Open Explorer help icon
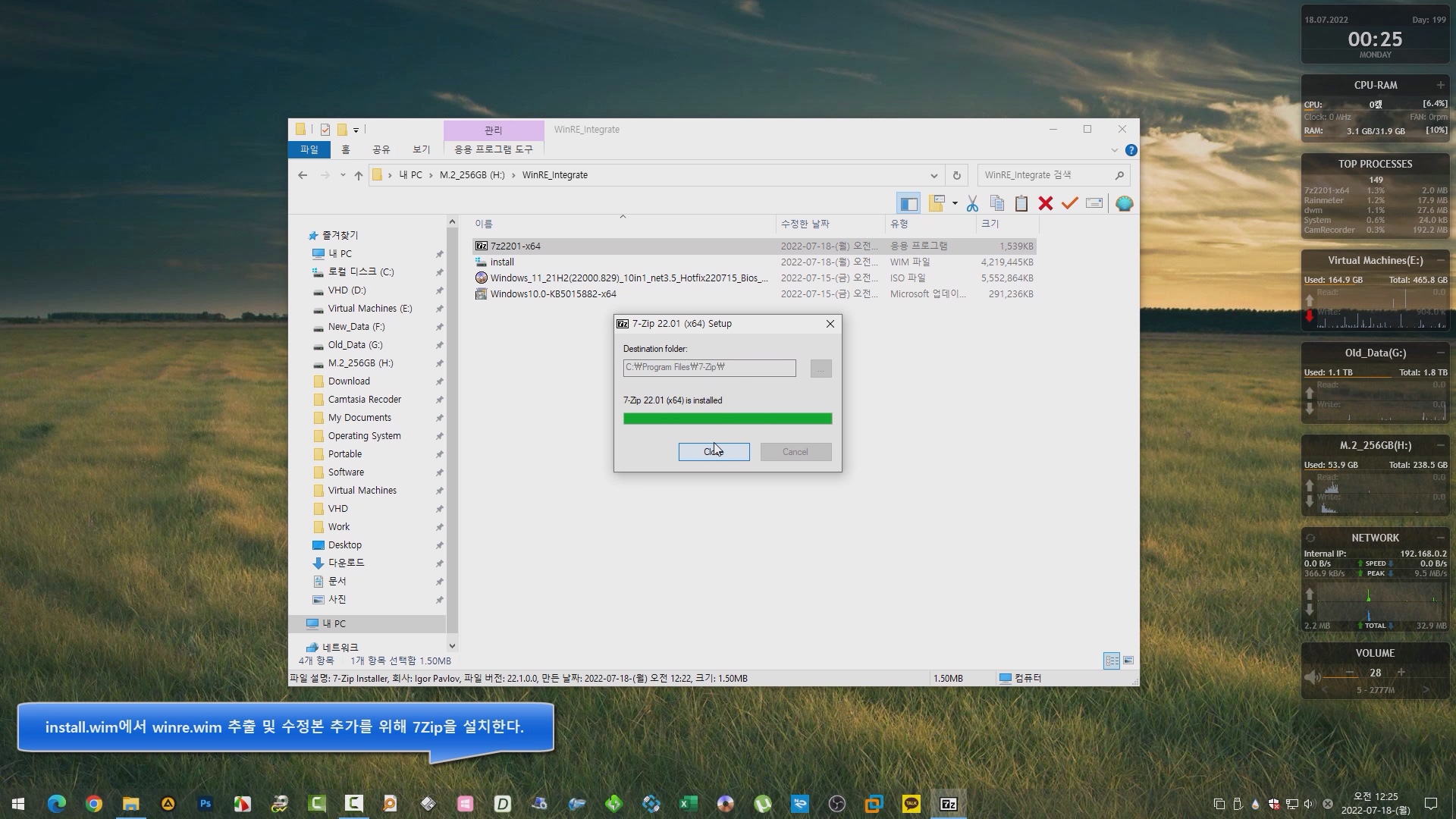1456x819 pixels. [1131, 150]
